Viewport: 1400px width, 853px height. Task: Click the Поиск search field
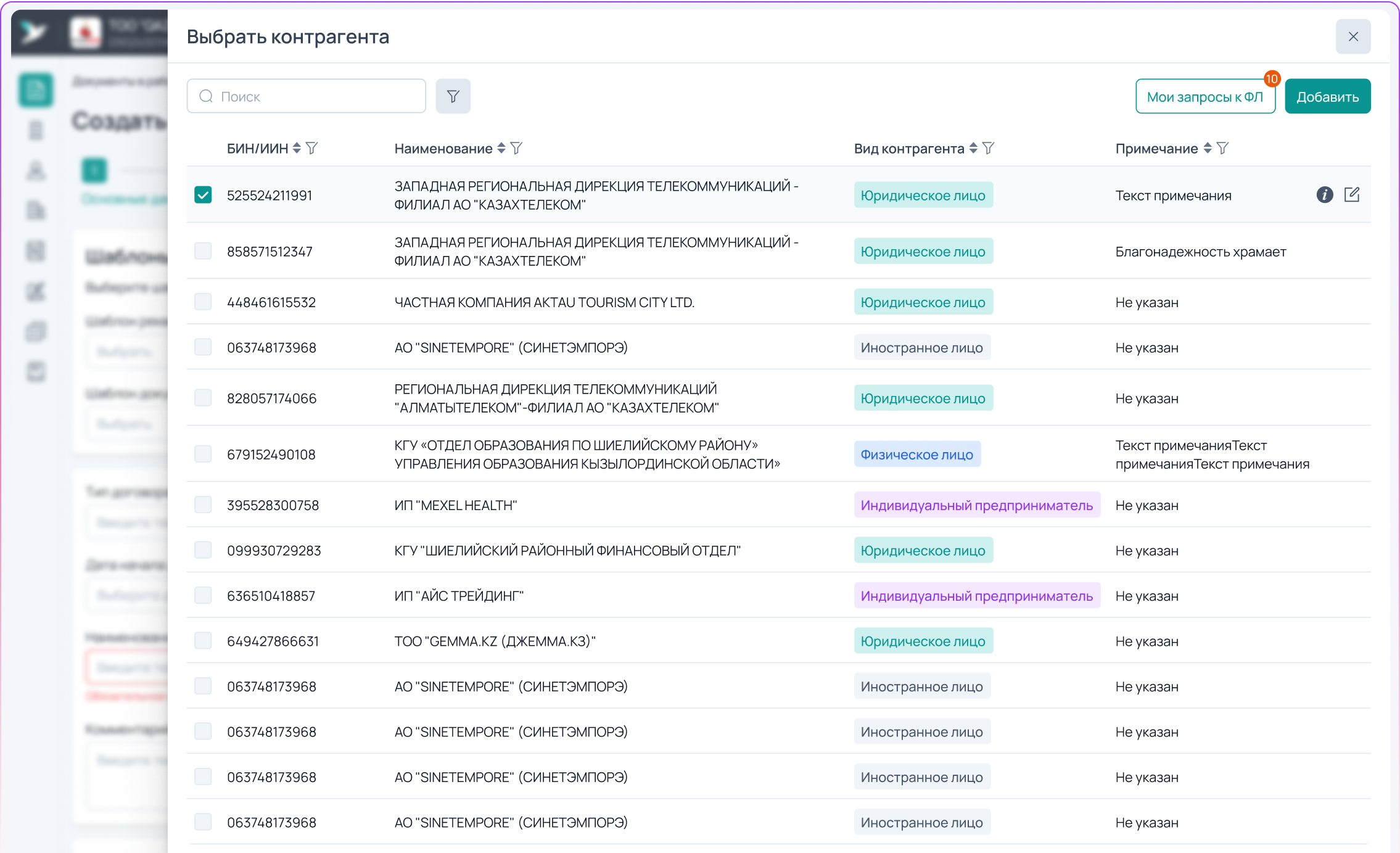307,96
